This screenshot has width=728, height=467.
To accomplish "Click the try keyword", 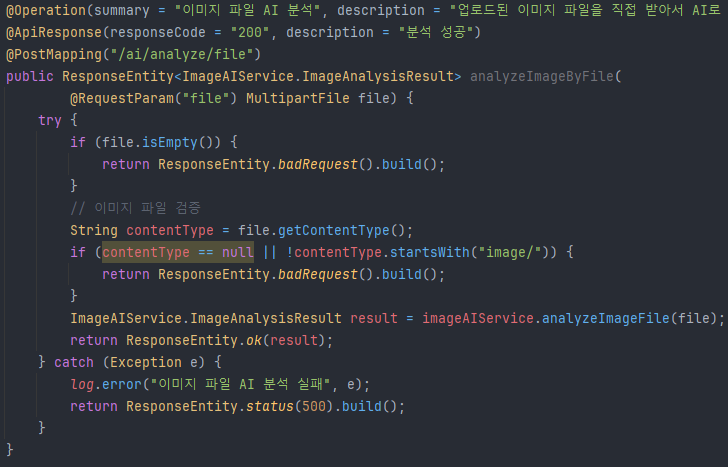I will [49, 120].
